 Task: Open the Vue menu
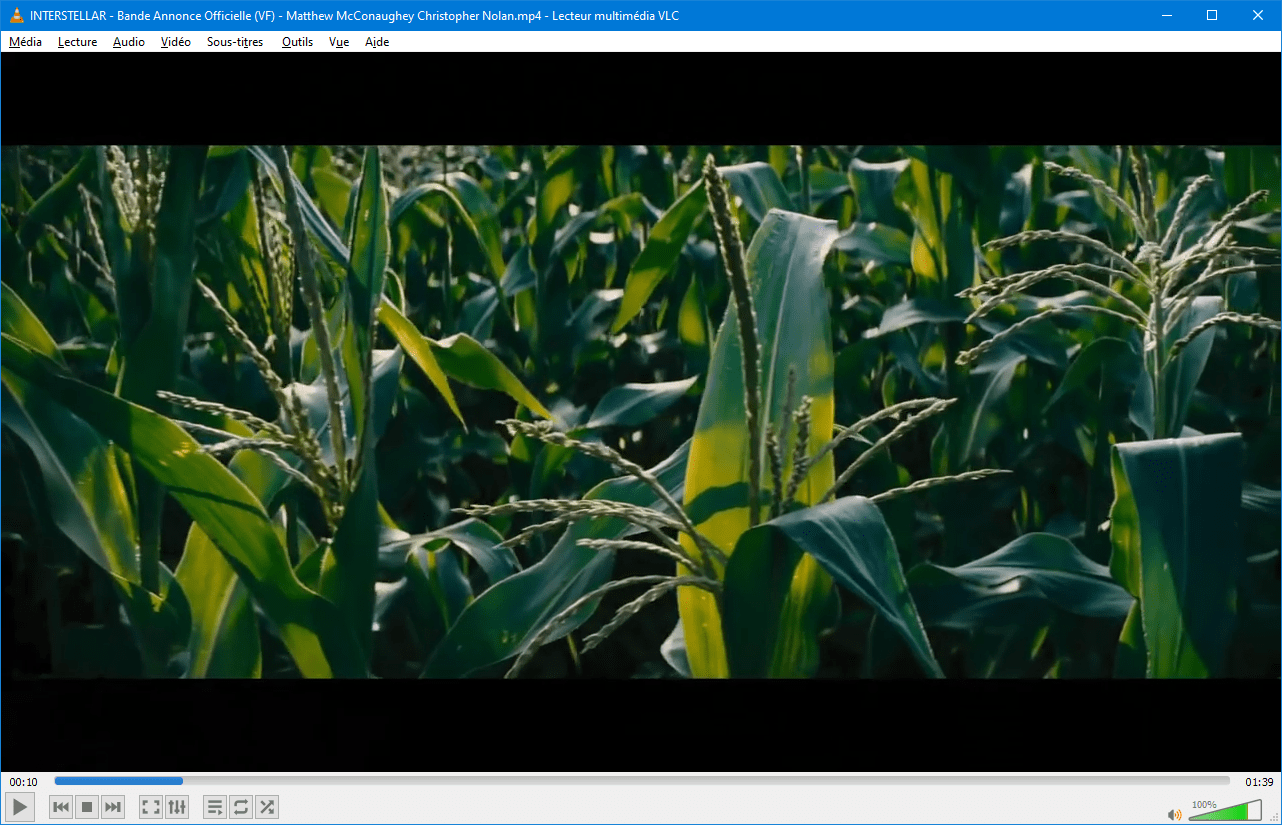[x=339, y=42]
